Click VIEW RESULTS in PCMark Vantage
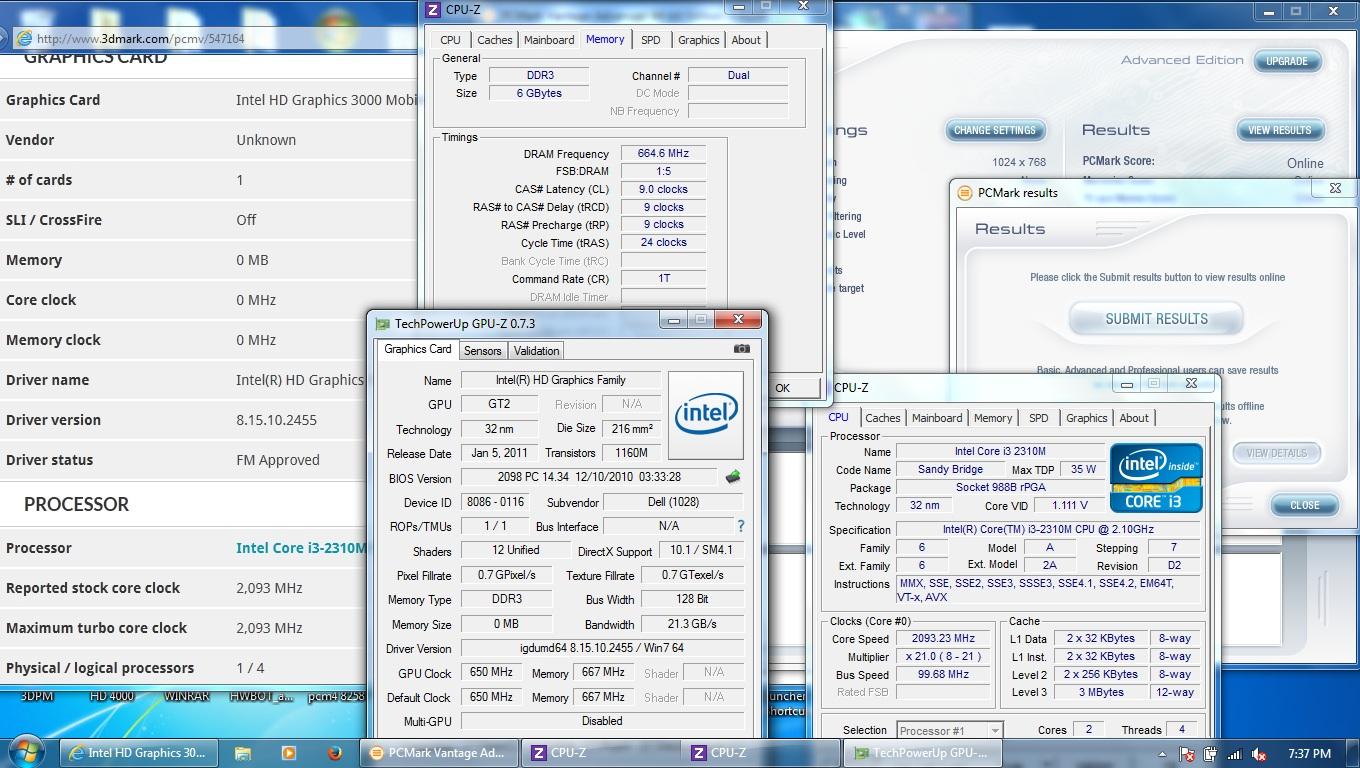 [x=1279, y=130]
